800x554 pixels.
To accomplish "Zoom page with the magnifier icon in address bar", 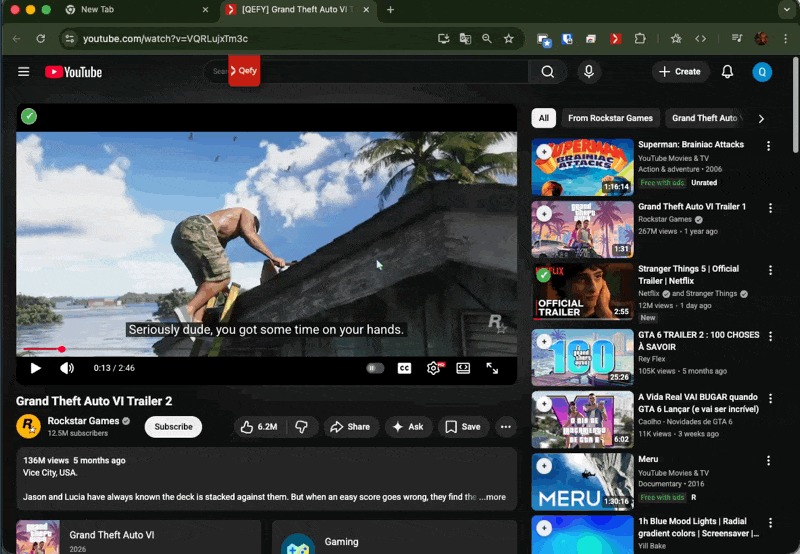I will (x=487, y=39).
